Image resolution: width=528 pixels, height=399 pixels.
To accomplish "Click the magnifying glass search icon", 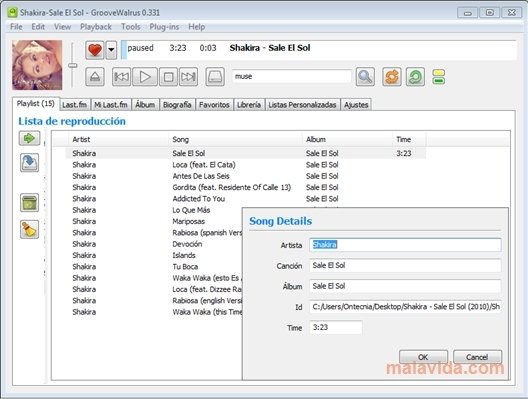I will click(365, 77).
